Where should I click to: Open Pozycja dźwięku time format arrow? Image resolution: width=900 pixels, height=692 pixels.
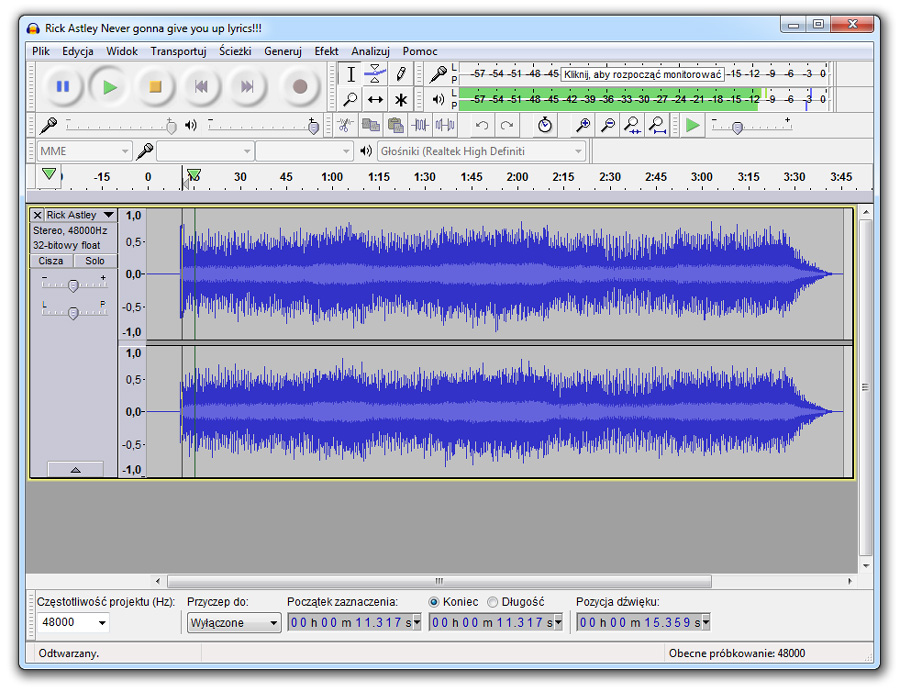click(706, 622)
